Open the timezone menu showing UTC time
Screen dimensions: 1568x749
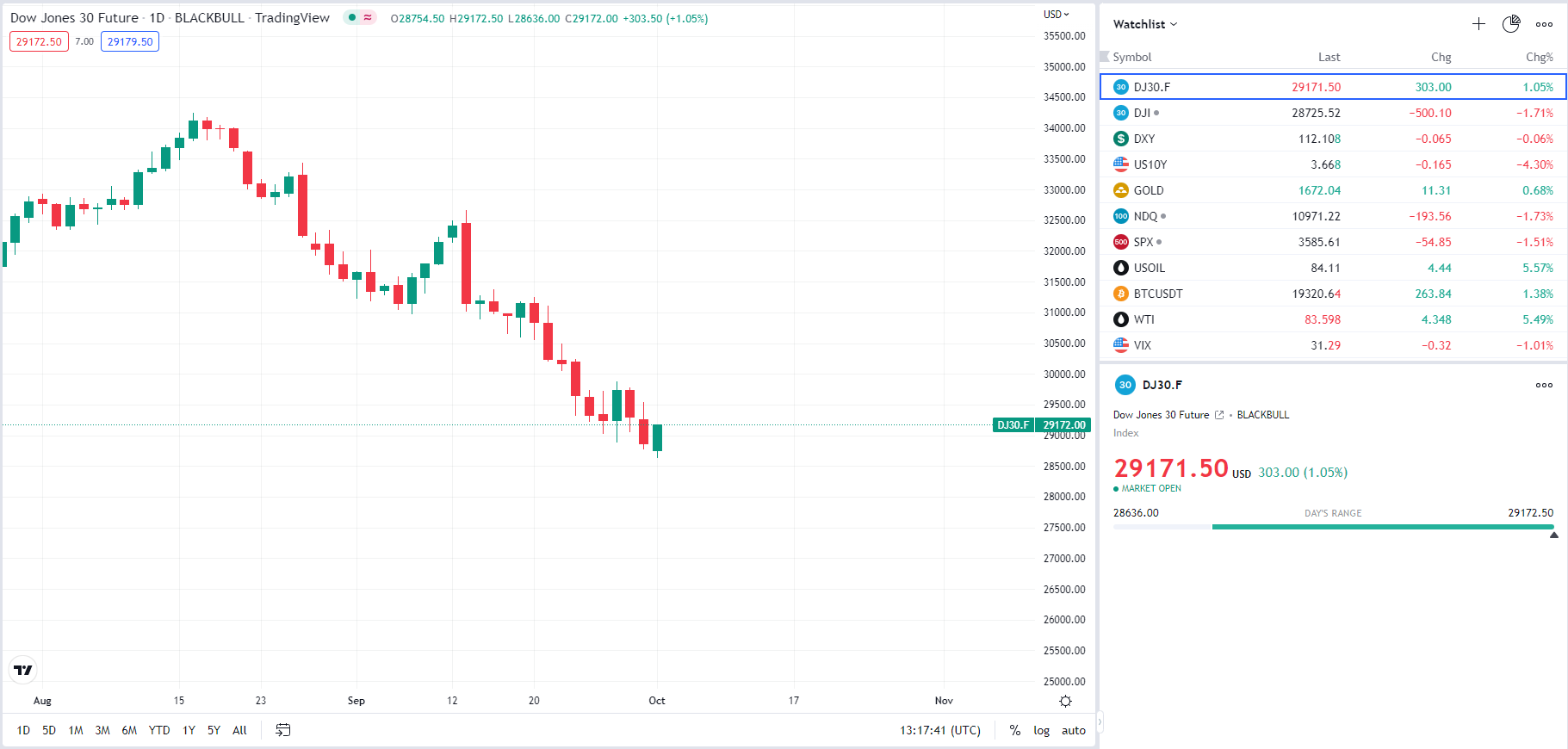[x=939, y=730]
